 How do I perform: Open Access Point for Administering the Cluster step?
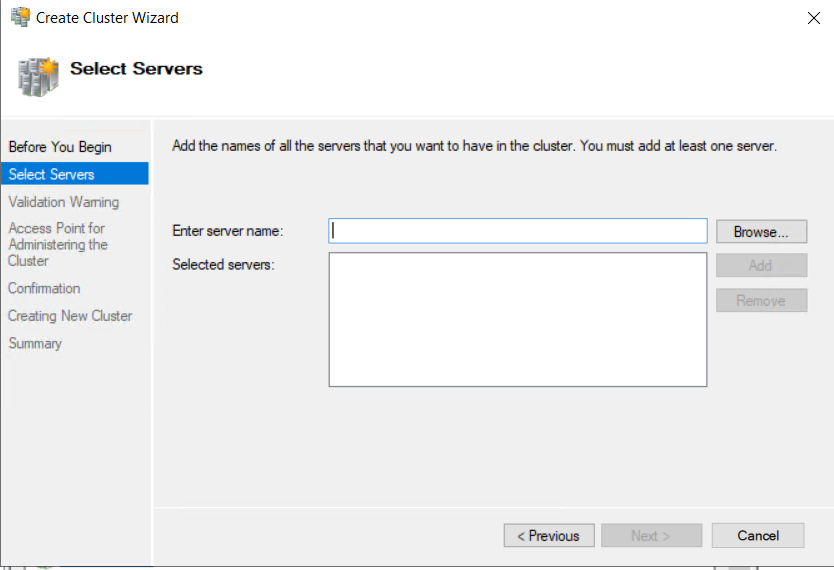(x=58, y=244)
